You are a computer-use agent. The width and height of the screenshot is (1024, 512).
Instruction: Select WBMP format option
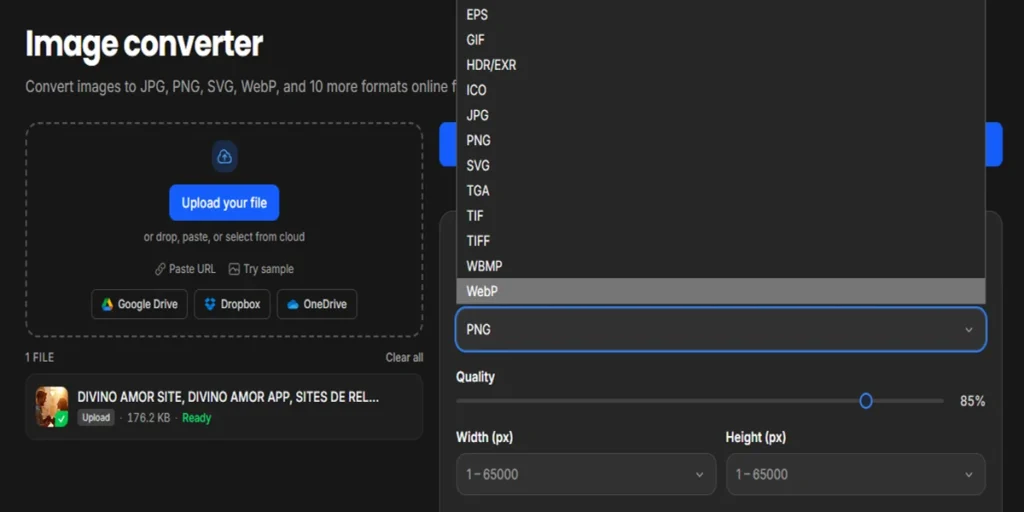tap(720, 266)
